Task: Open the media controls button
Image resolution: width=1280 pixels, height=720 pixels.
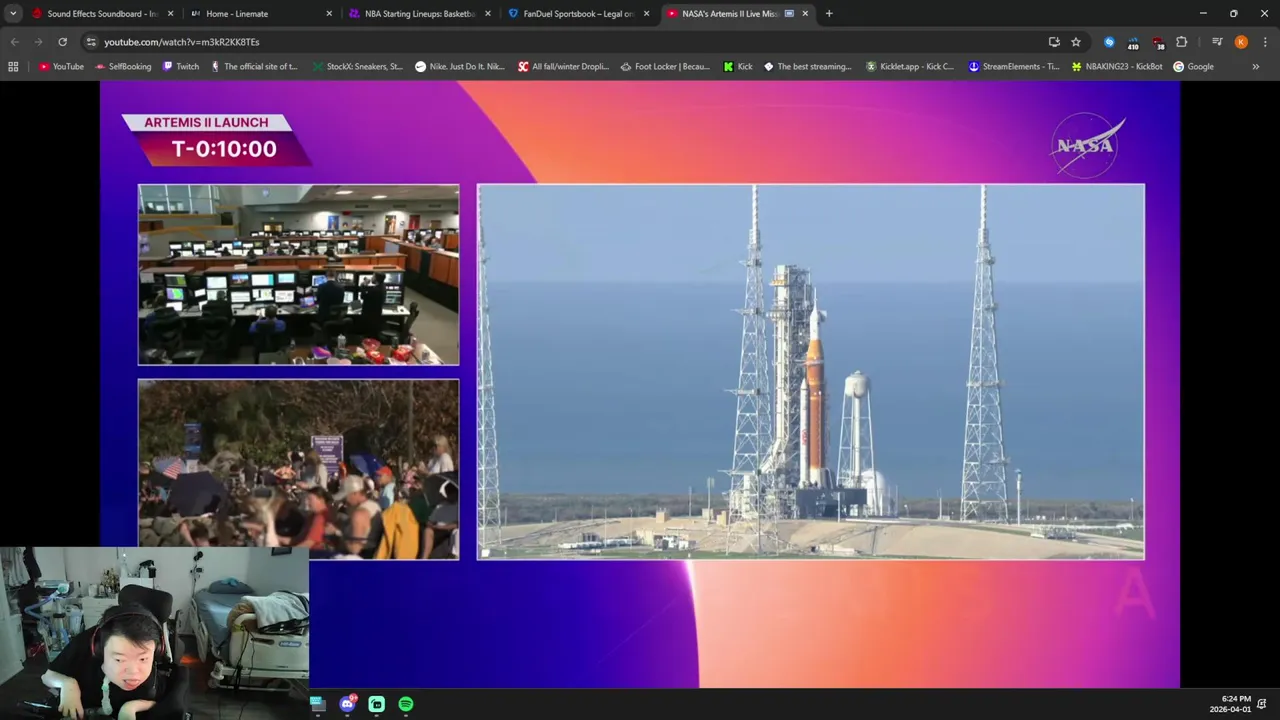Action: [1217, 42]
